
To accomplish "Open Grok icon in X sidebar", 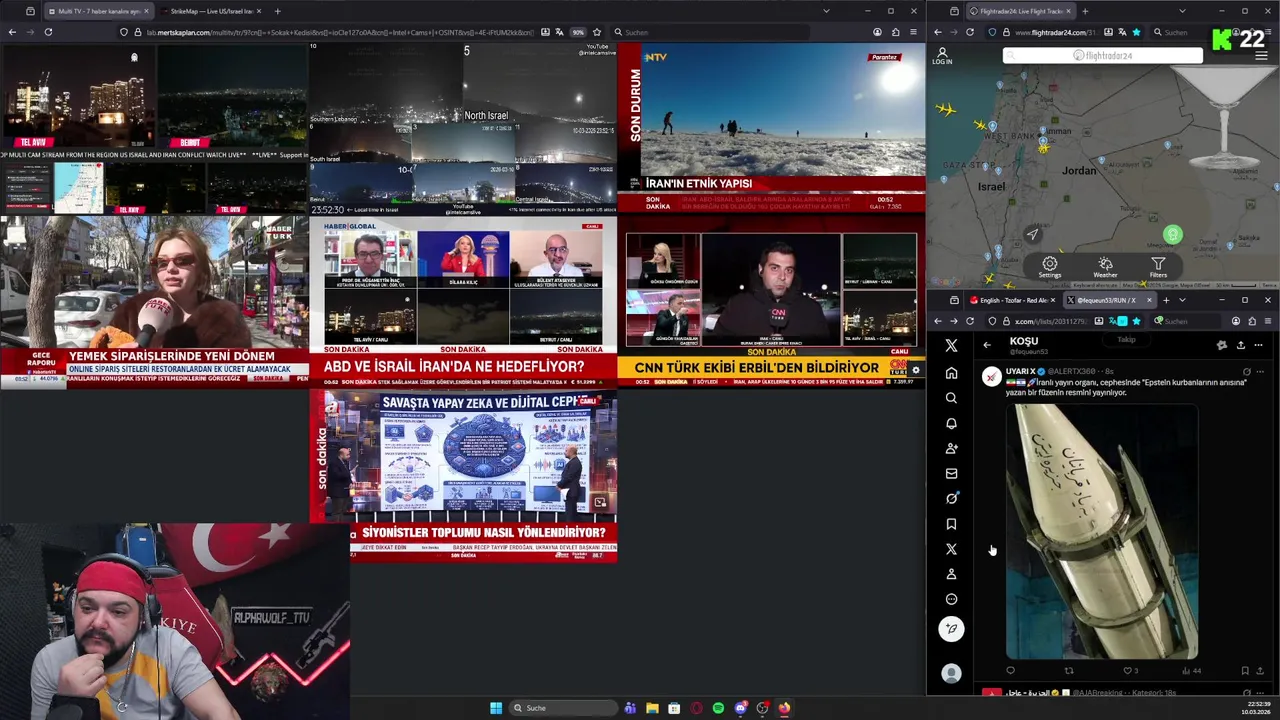I will point(951,498).
